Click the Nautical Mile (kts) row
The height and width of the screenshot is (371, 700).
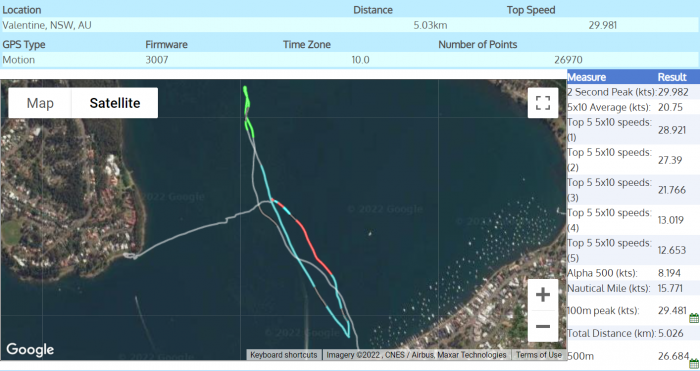[633, 288]
